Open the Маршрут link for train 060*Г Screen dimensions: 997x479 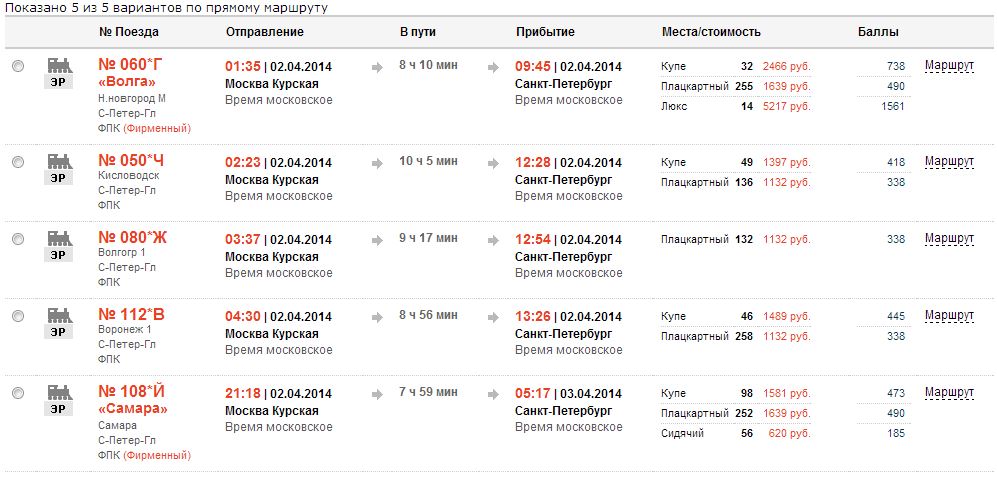(x=949, y=65)
